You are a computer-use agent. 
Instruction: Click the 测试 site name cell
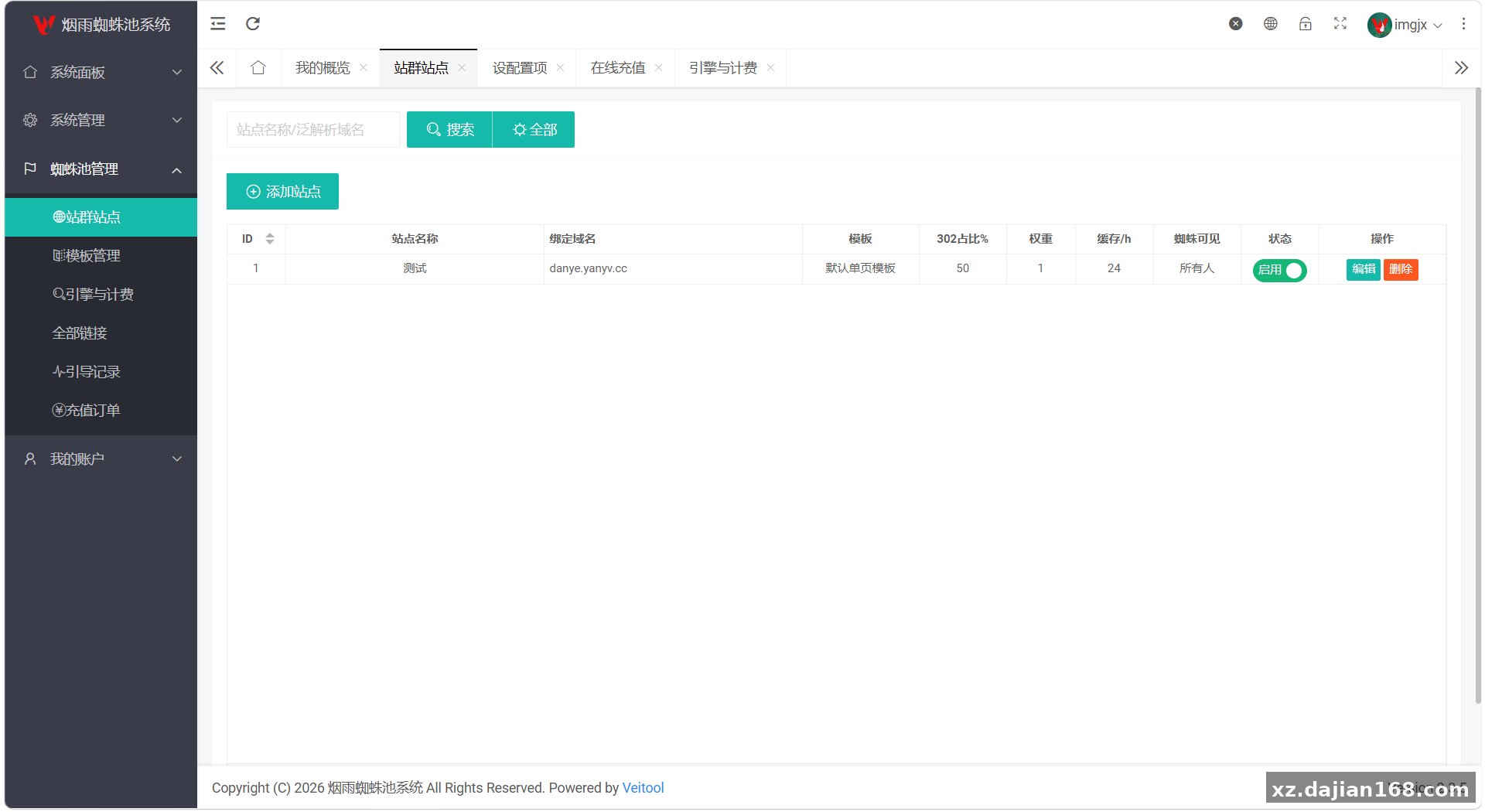coord(415,268)
